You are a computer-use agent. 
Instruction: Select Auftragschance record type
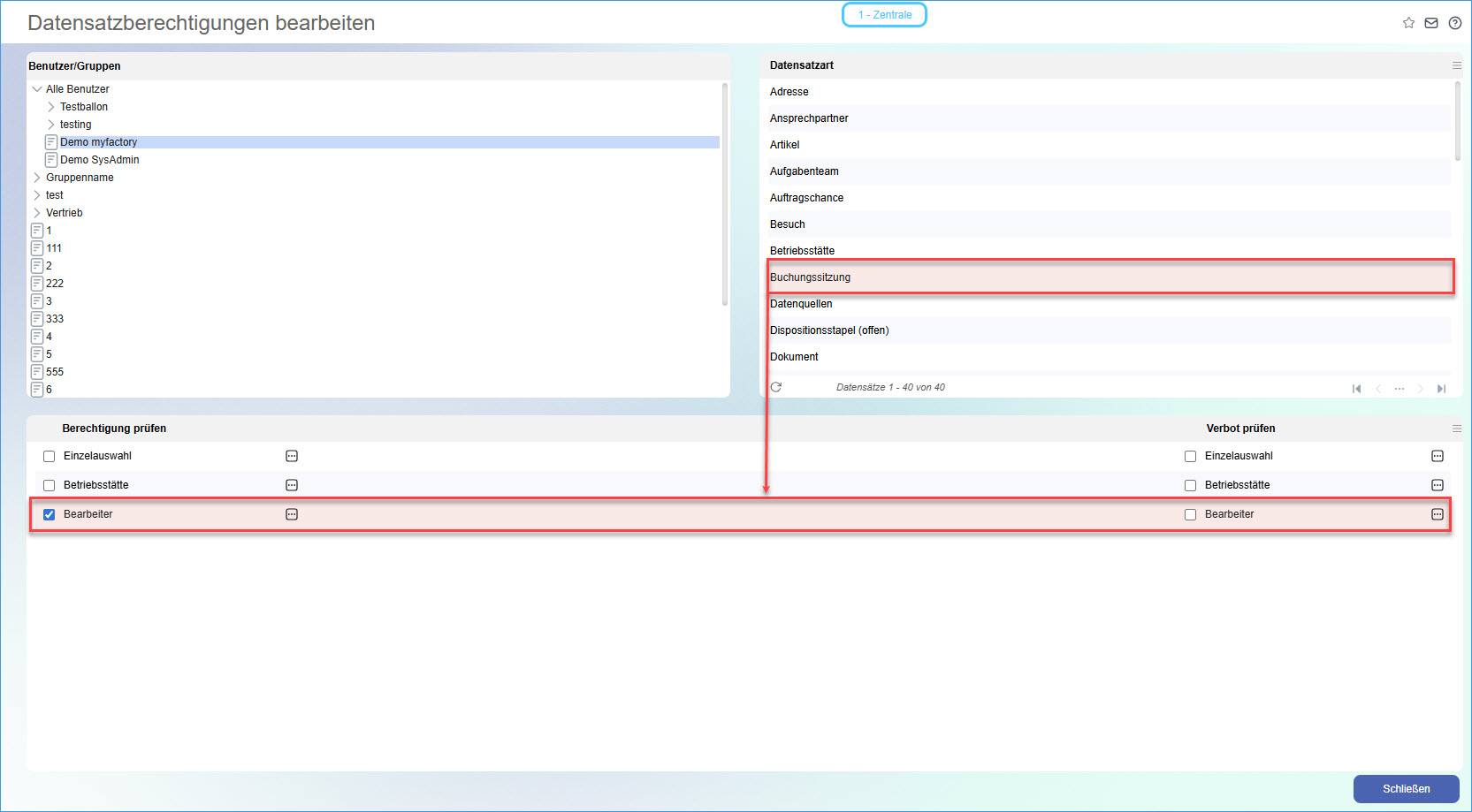[806, 198]
